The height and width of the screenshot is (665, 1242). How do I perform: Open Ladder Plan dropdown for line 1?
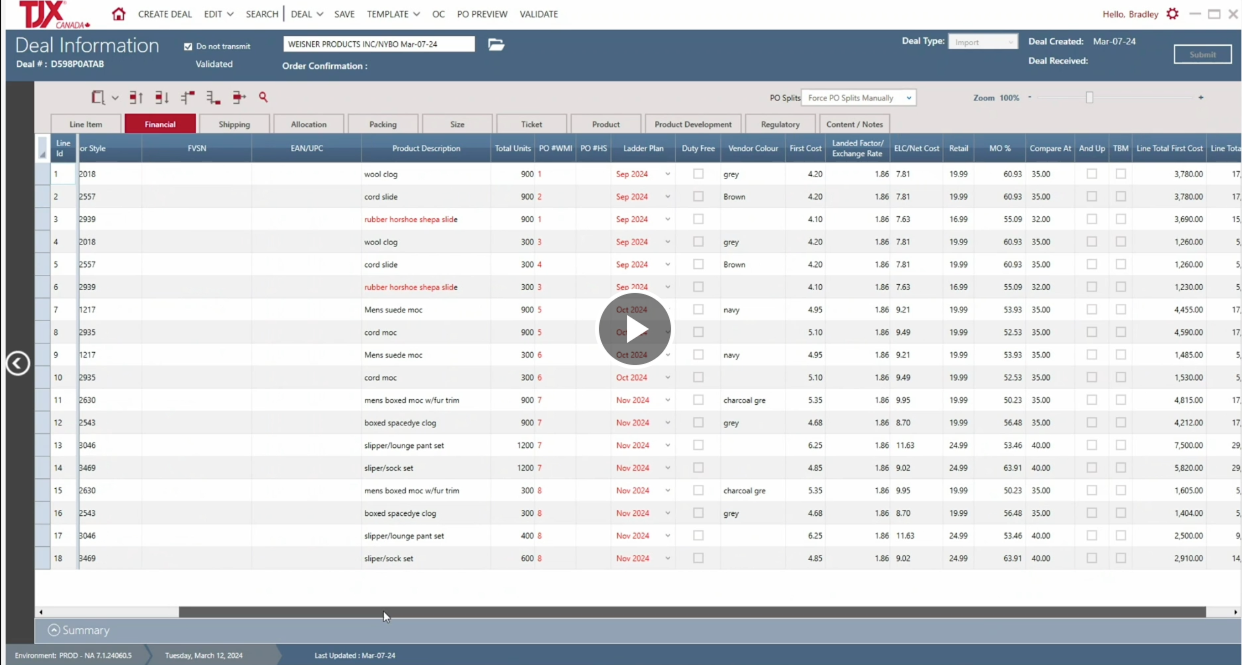[668, 174]
